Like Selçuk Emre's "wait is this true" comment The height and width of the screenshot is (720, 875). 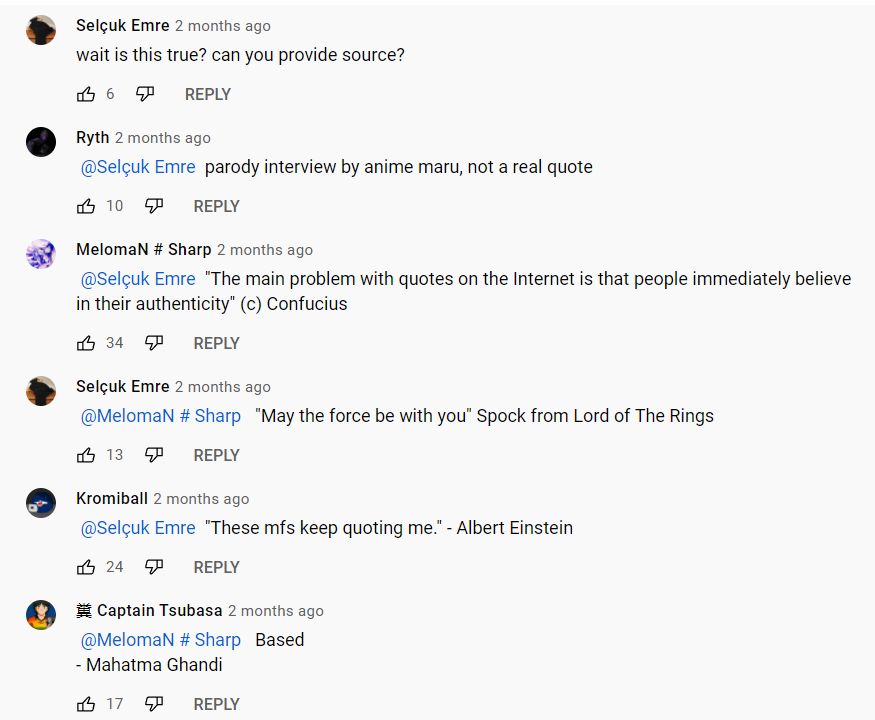86,94
